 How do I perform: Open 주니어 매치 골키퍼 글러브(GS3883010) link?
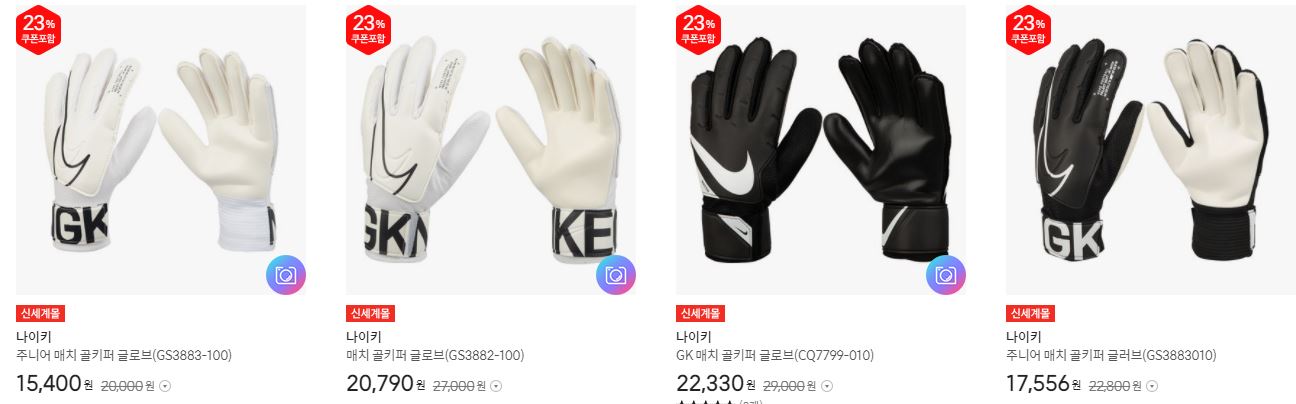tap(1111, 355)
